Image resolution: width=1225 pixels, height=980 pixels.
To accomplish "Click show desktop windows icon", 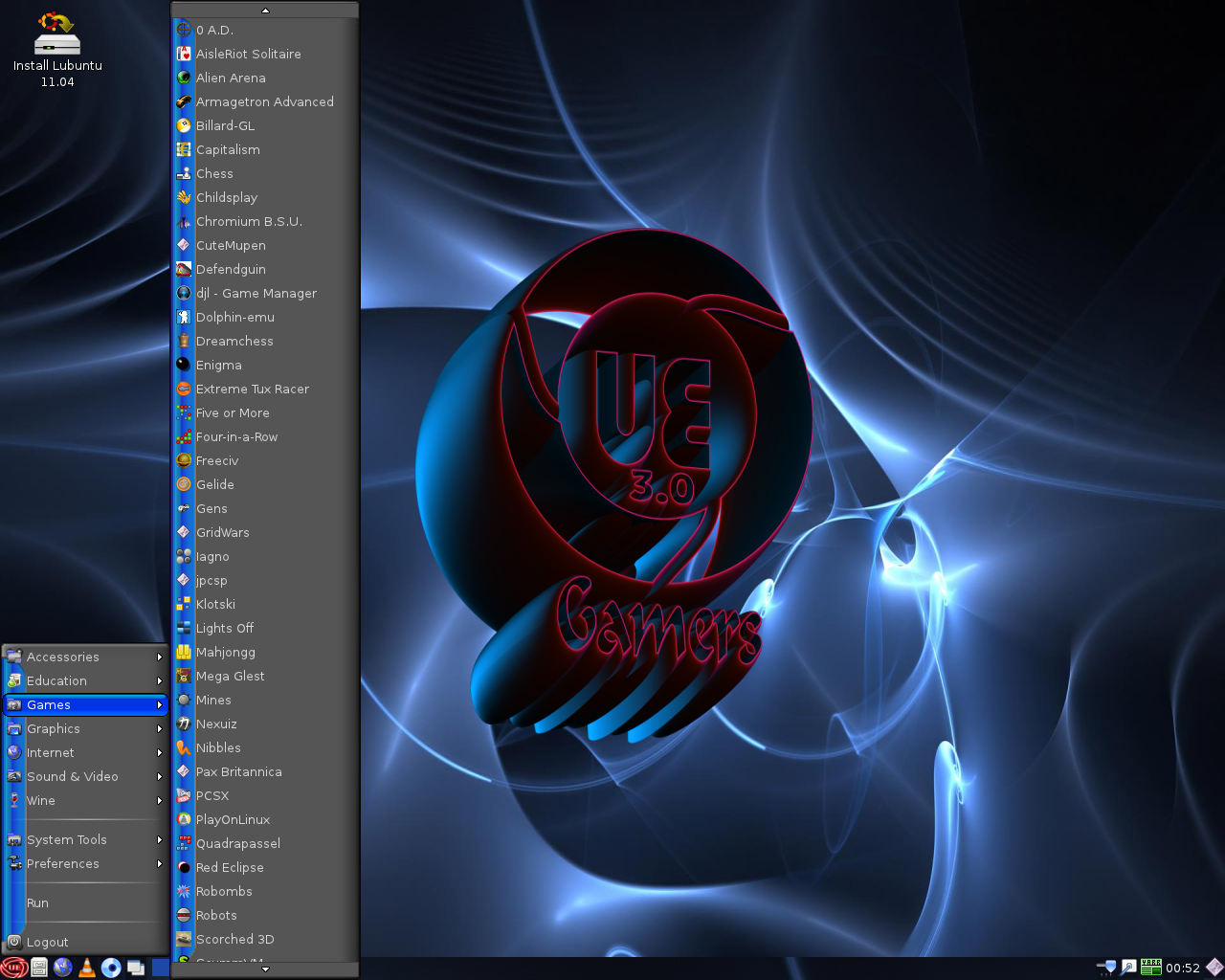I will [x=135, y=968].
